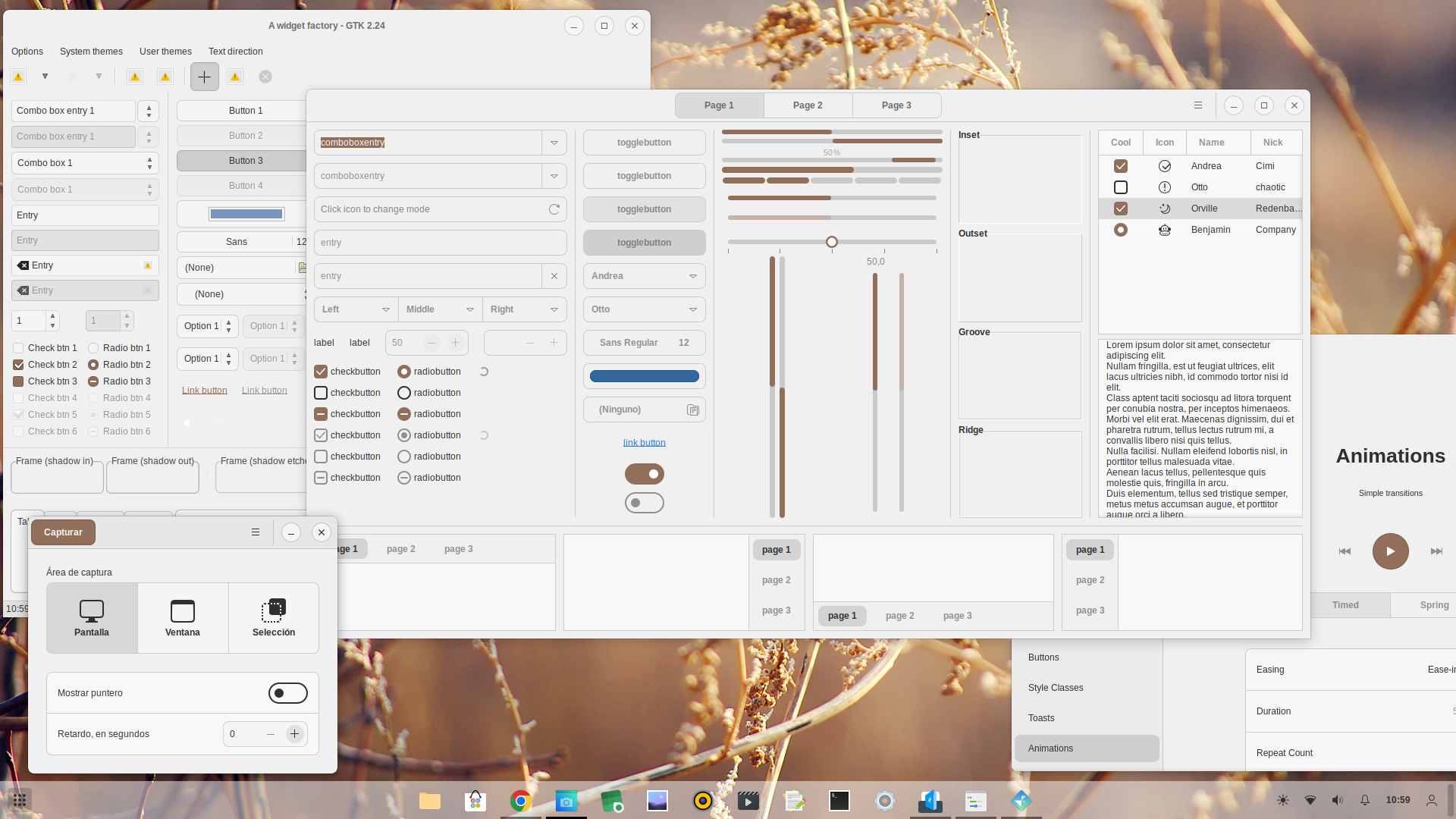Launch Chrome from the taskbar
The image size is (1456, 819).
(521, 801)
